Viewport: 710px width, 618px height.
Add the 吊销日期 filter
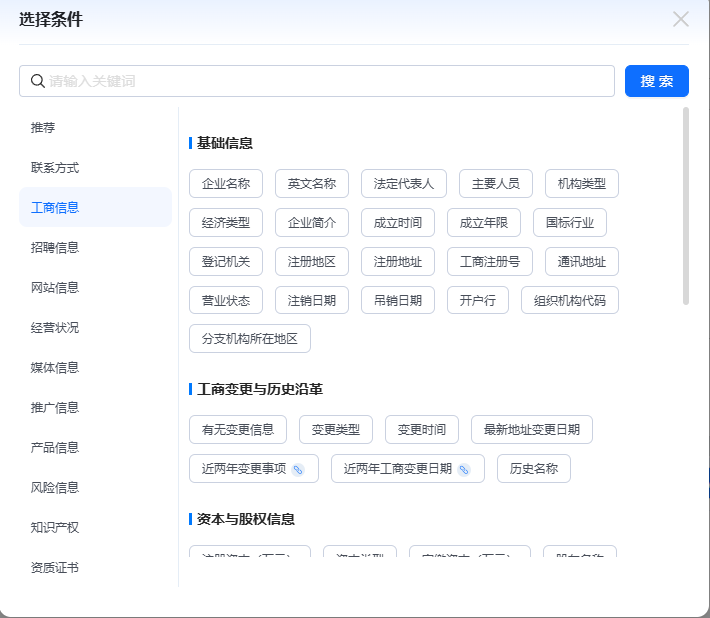[x=398, y=300]
